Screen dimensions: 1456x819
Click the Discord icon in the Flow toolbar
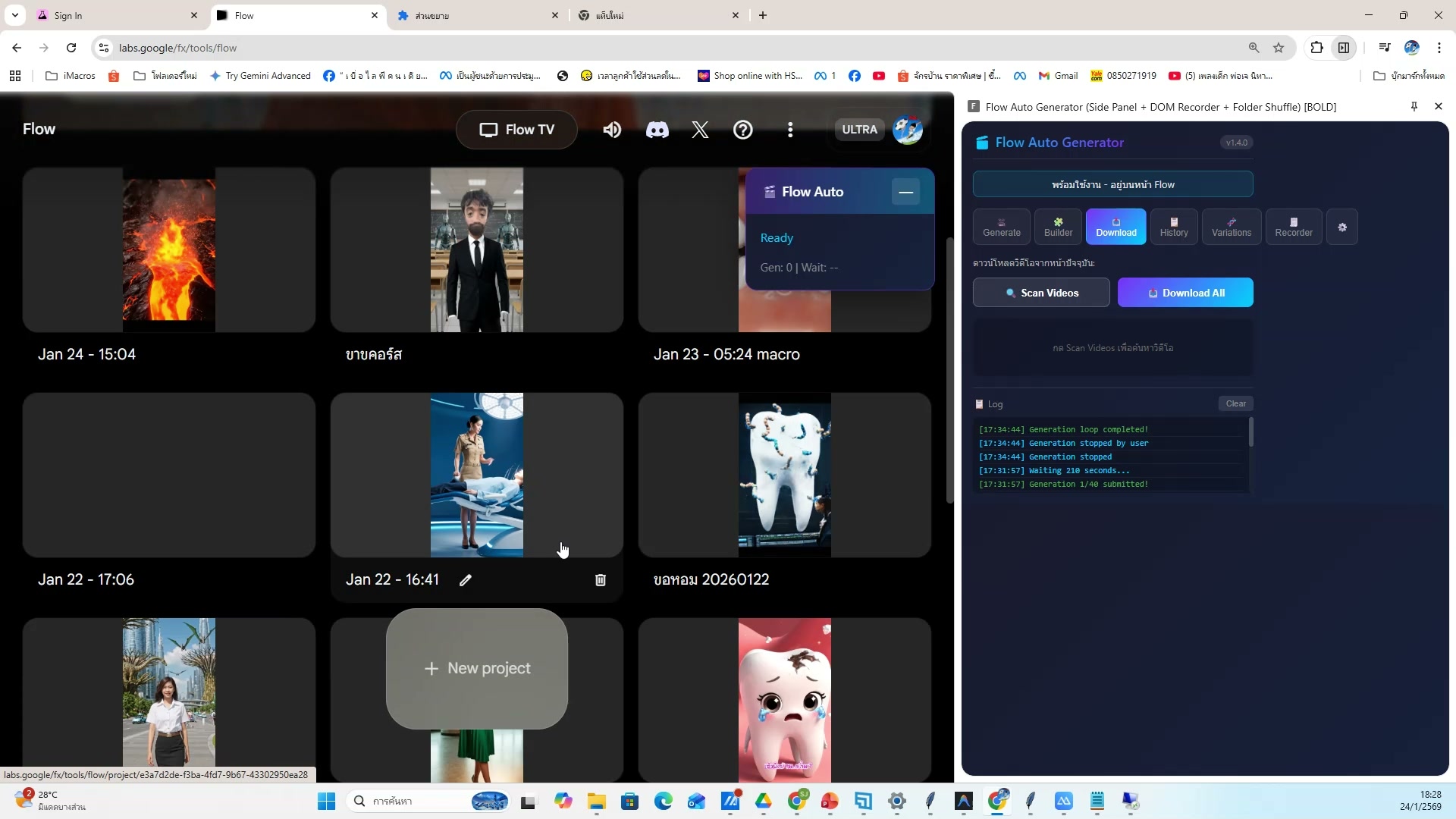(657, 130)
